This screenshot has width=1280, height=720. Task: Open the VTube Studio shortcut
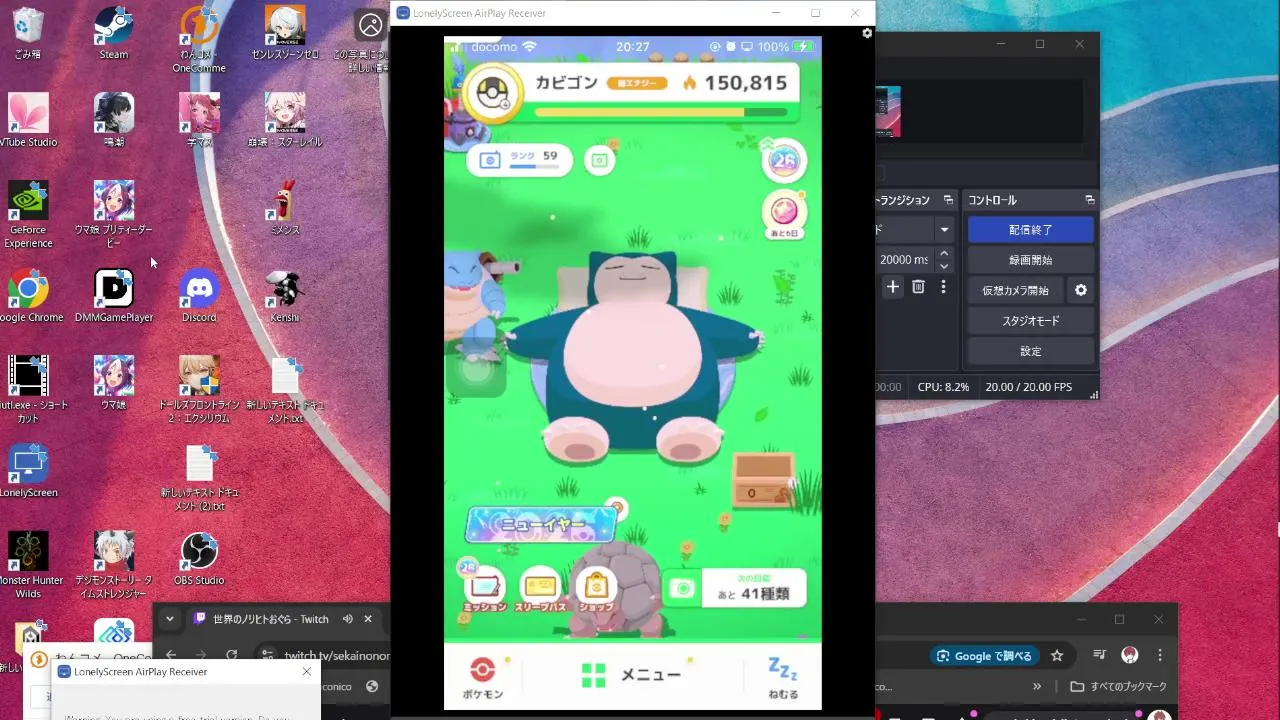pos(28,120)
